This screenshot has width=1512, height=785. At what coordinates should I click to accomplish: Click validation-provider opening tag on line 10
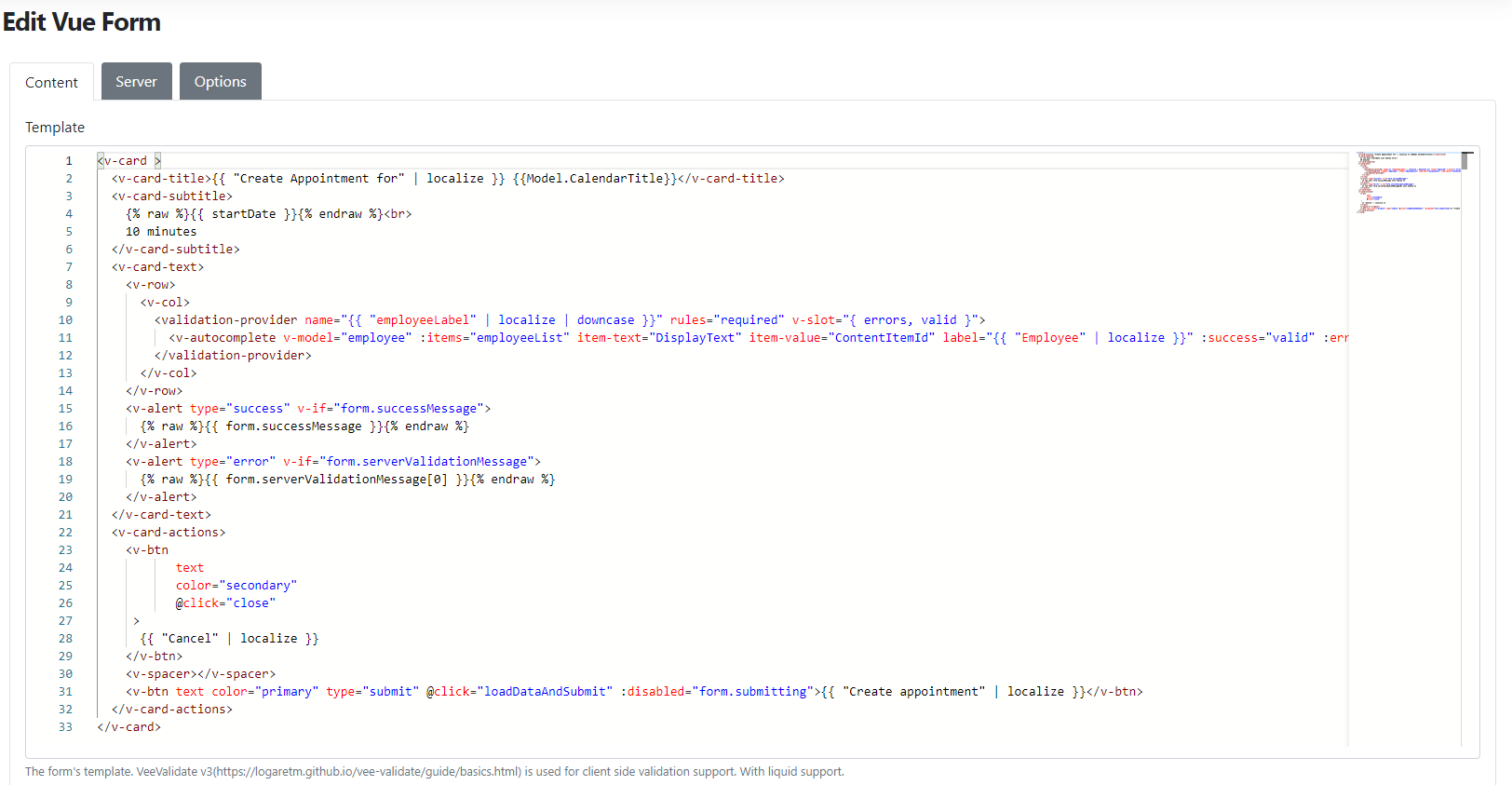(226, 320)
